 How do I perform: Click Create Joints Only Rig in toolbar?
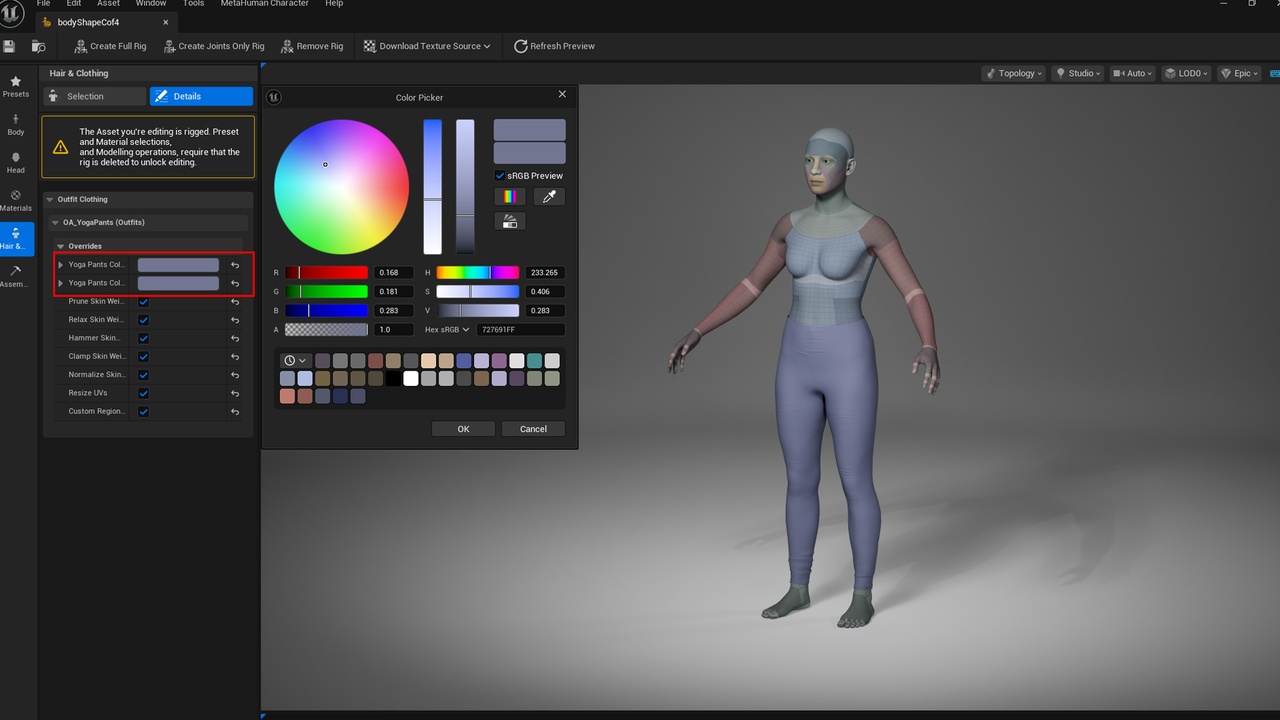click(x=214, y=46)
